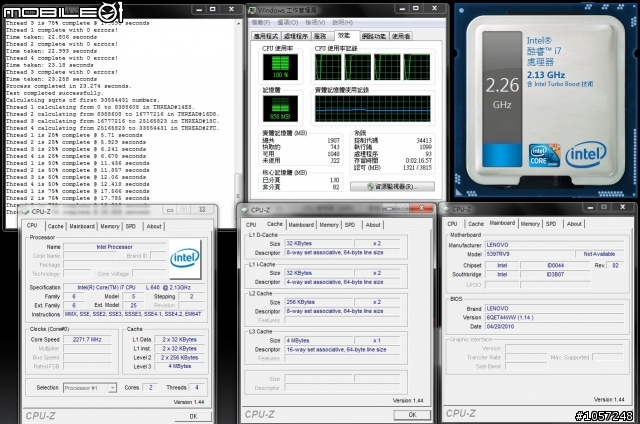Viewport: 640px width, 424px height.
Task: Click the Specification field Intel(R) Core(TM) i7 CPU
Action: (x=134, y=287)
